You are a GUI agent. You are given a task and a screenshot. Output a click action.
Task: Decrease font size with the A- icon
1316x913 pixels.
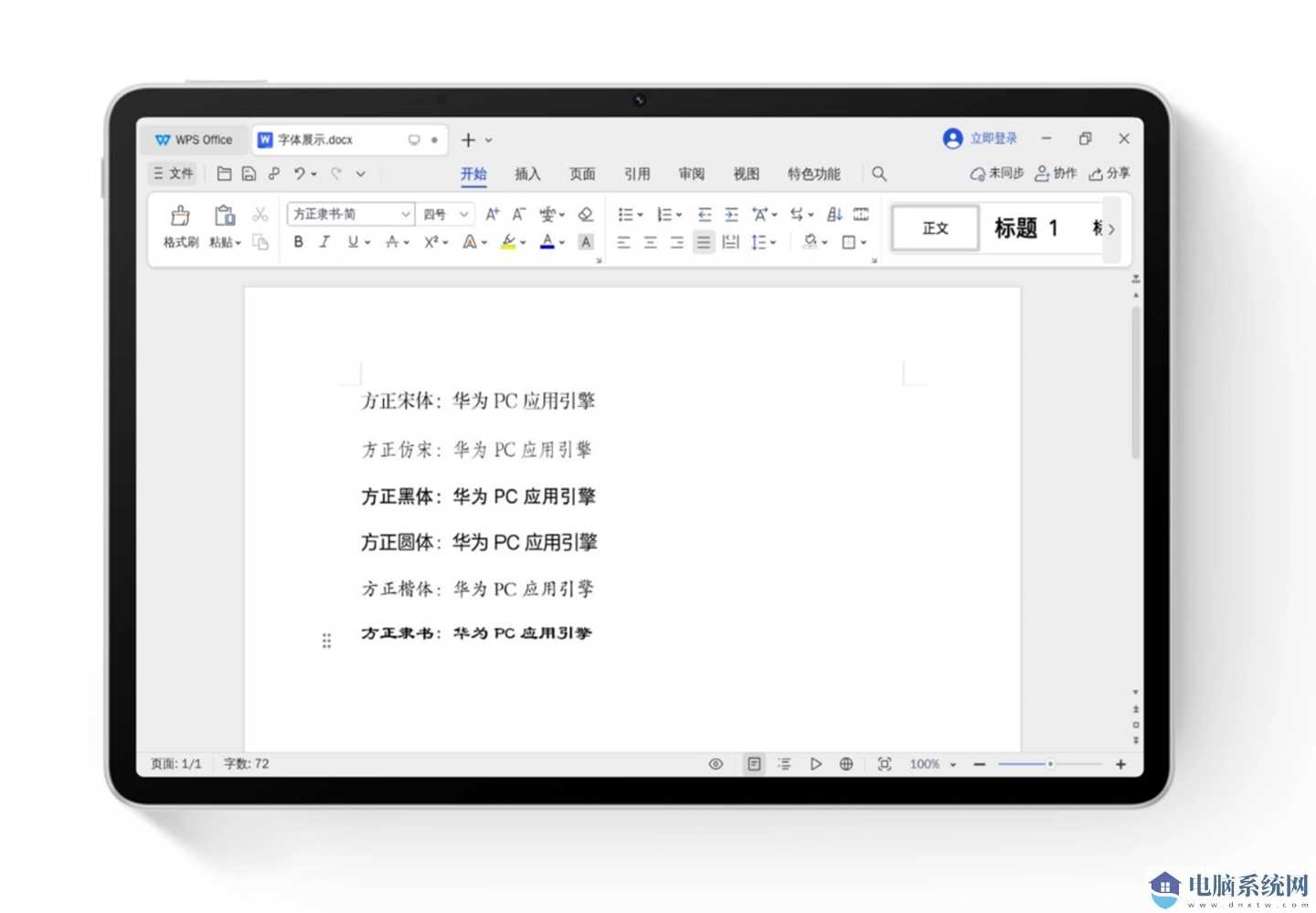[519, 214]
